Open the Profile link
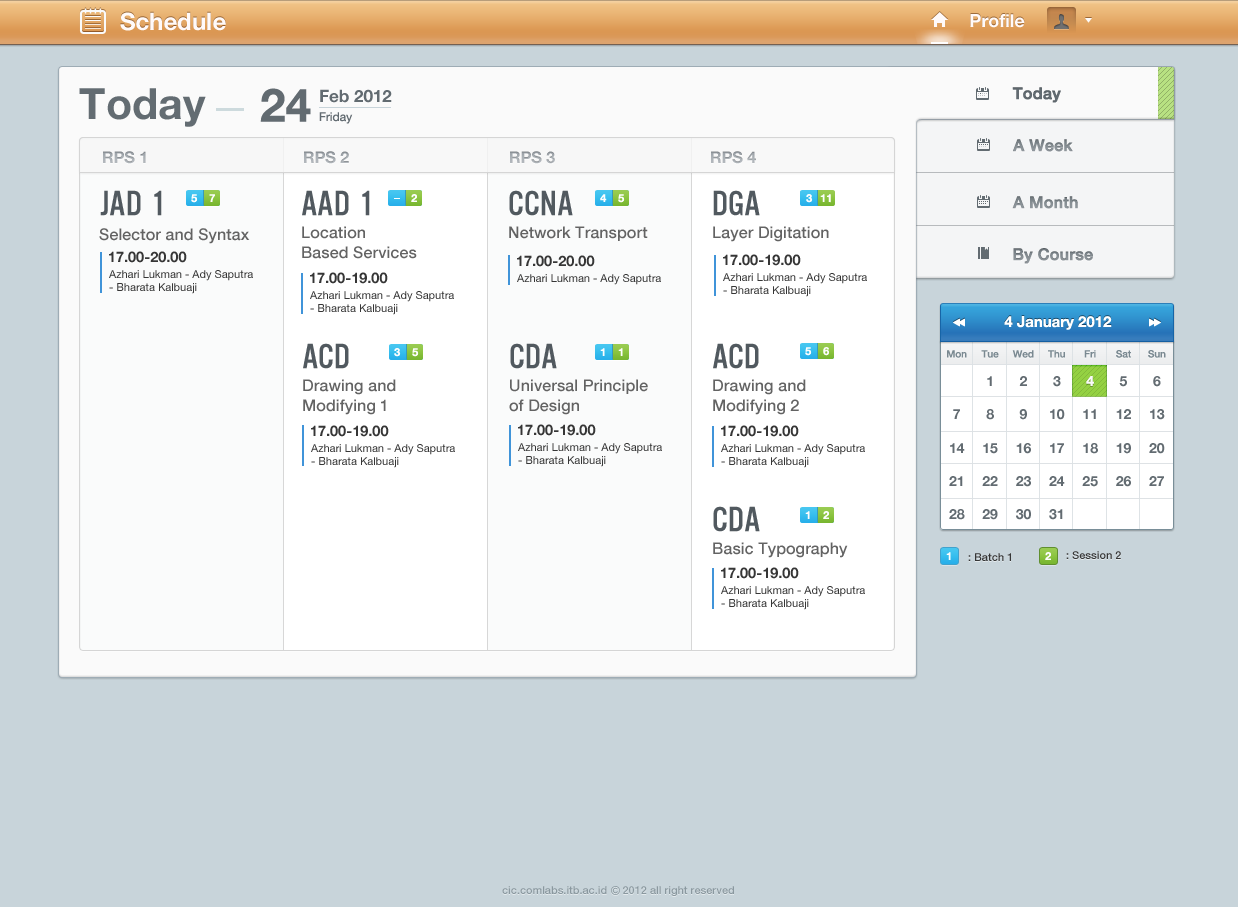The height and width of the screenshot is (907, 1238). click(996, 21)
